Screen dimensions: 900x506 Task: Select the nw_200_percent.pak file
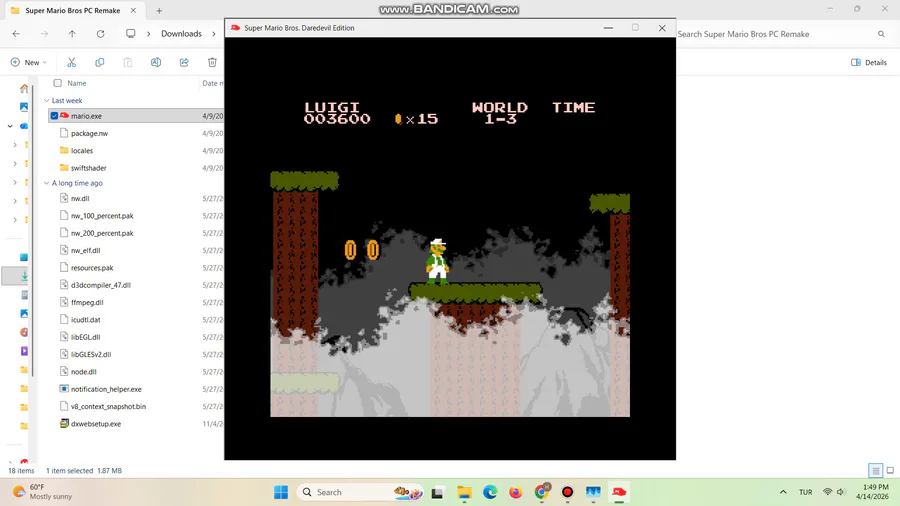coord(102,233)
